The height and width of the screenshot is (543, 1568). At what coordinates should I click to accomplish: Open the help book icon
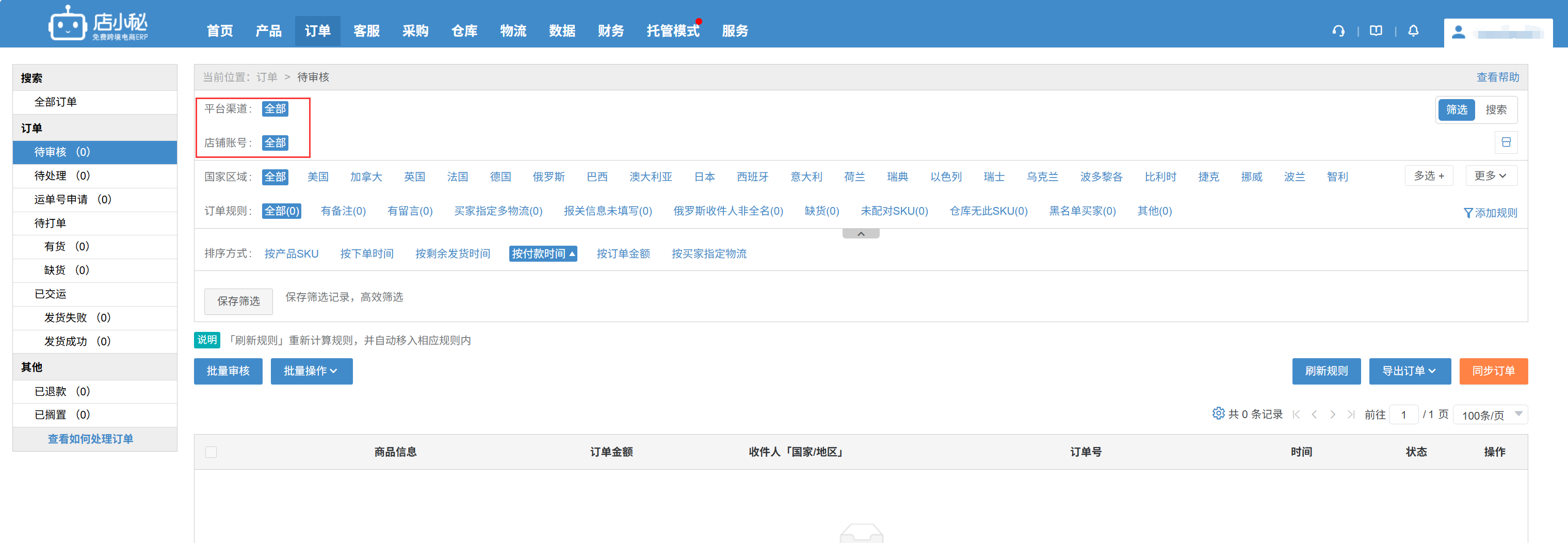tap(1376, 31)
